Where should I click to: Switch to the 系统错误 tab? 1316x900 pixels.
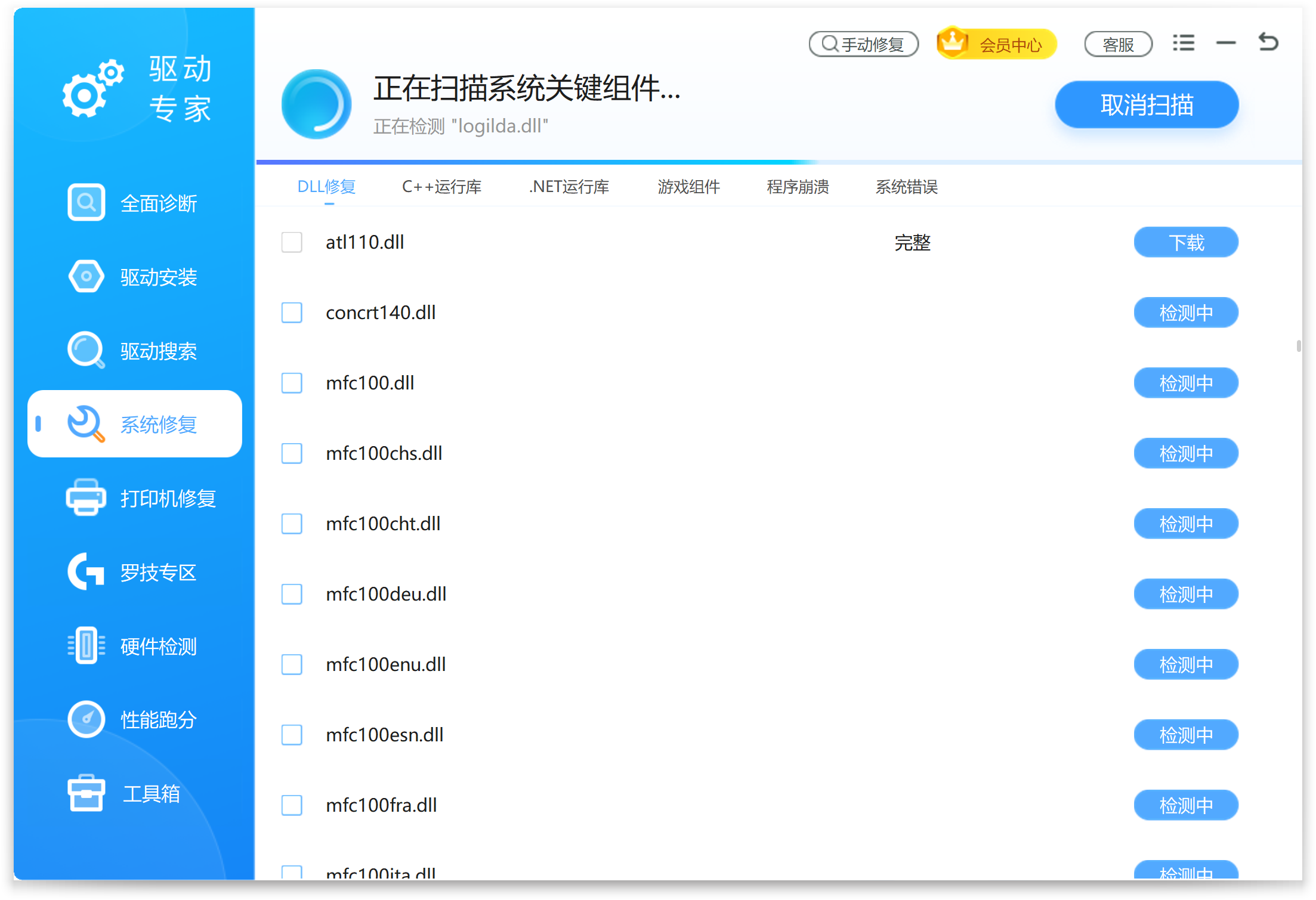pos(907,187)
